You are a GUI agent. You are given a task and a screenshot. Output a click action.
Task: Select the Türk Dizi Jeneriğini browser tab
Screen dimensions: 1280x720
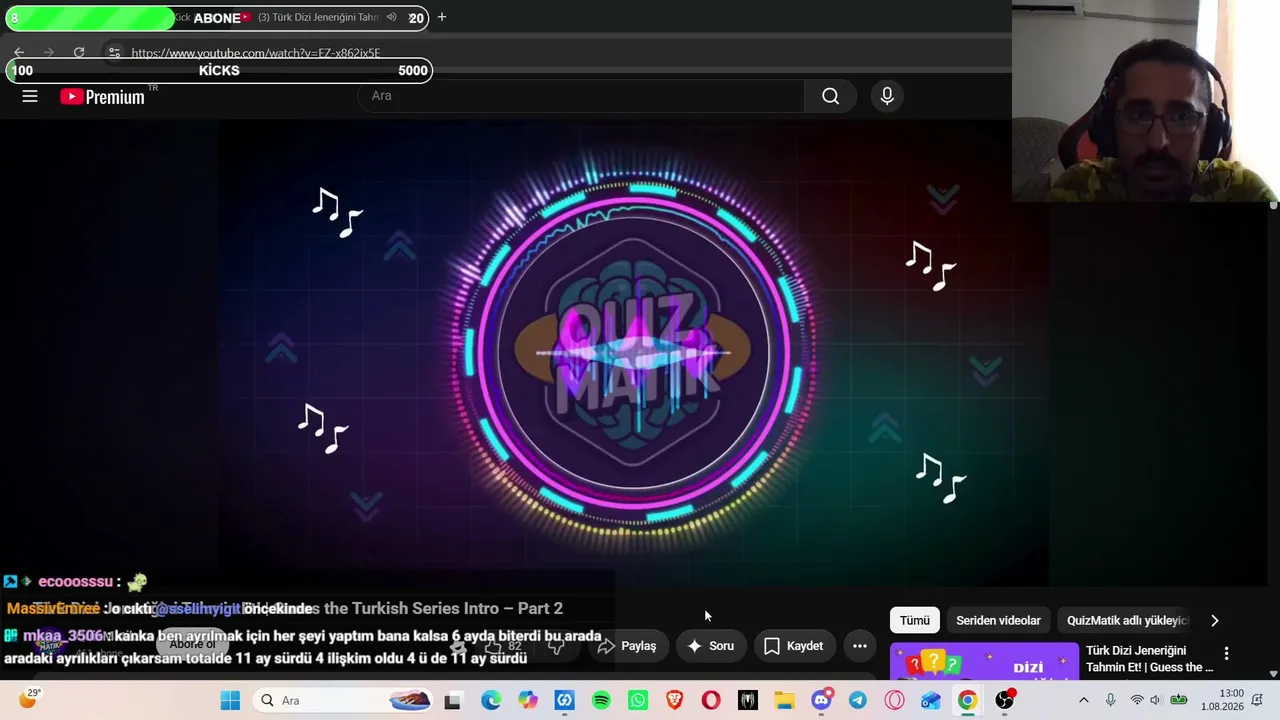tap(320, 17)
